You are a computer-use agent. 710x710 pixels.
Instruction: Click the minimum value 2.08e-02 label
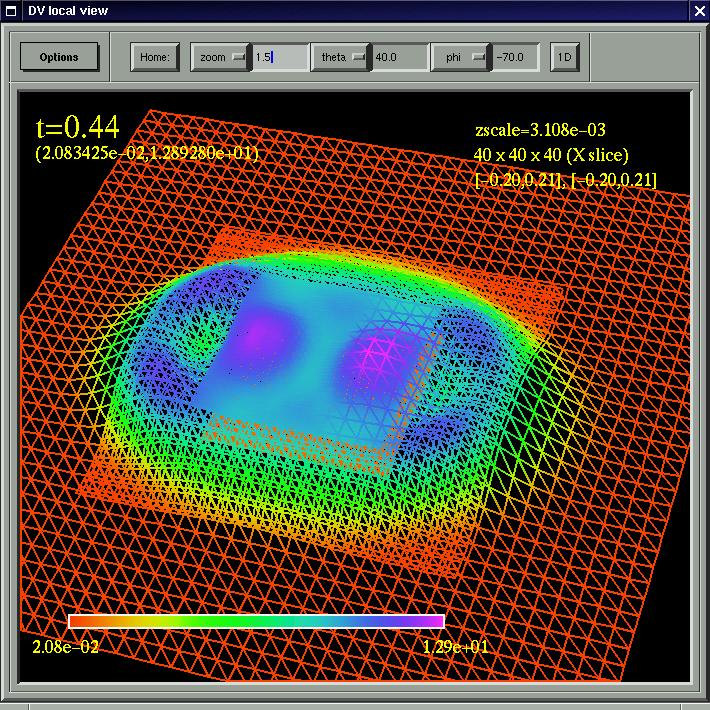coord(66,647)
